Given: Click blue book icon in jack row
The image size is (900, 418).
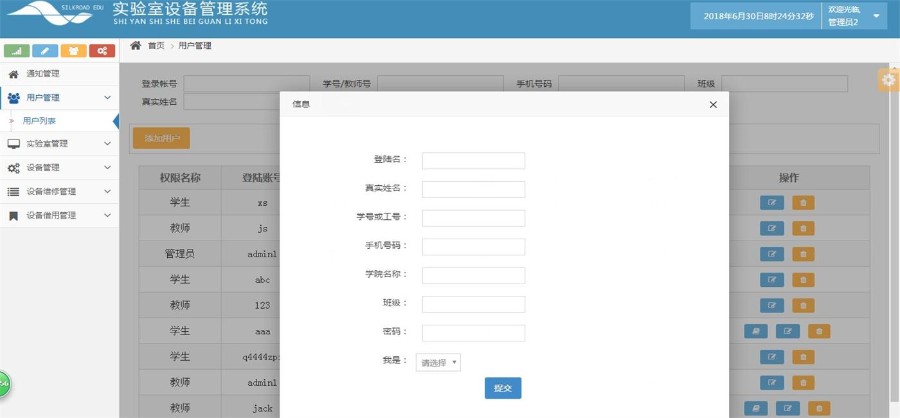Looking at the screenshot, I should [755, 408].
